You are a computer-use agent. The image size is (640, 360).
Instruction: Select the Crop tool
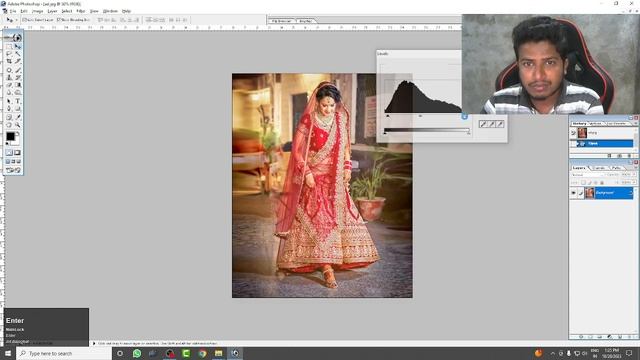[x=9, y=61]
